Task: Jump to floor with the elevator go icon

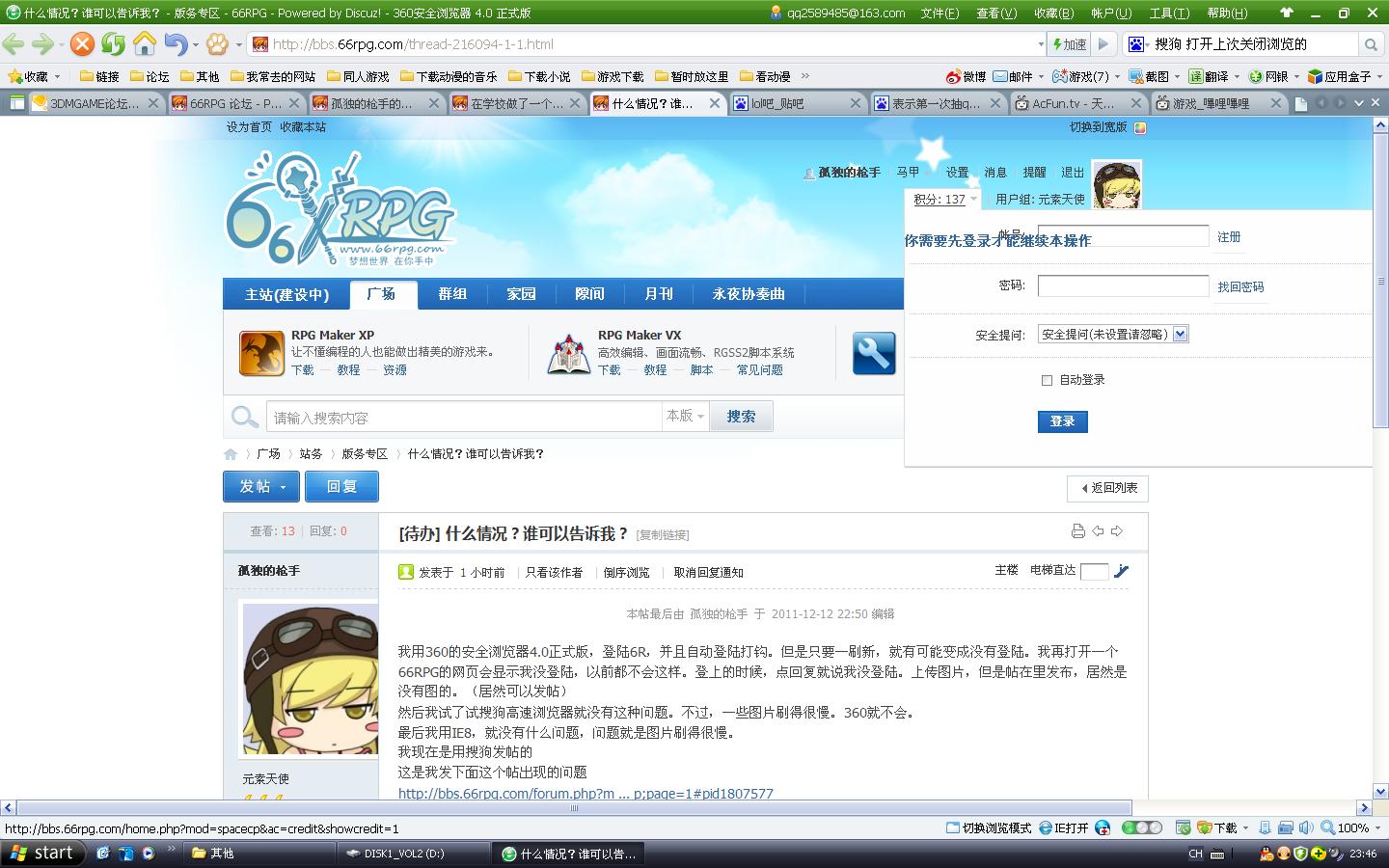Action: tap(1121, 571)
